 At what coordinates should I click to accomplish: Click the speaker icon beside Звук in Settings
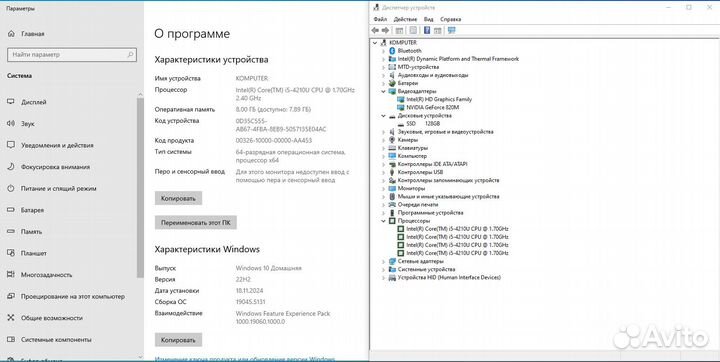coord(11,123)
